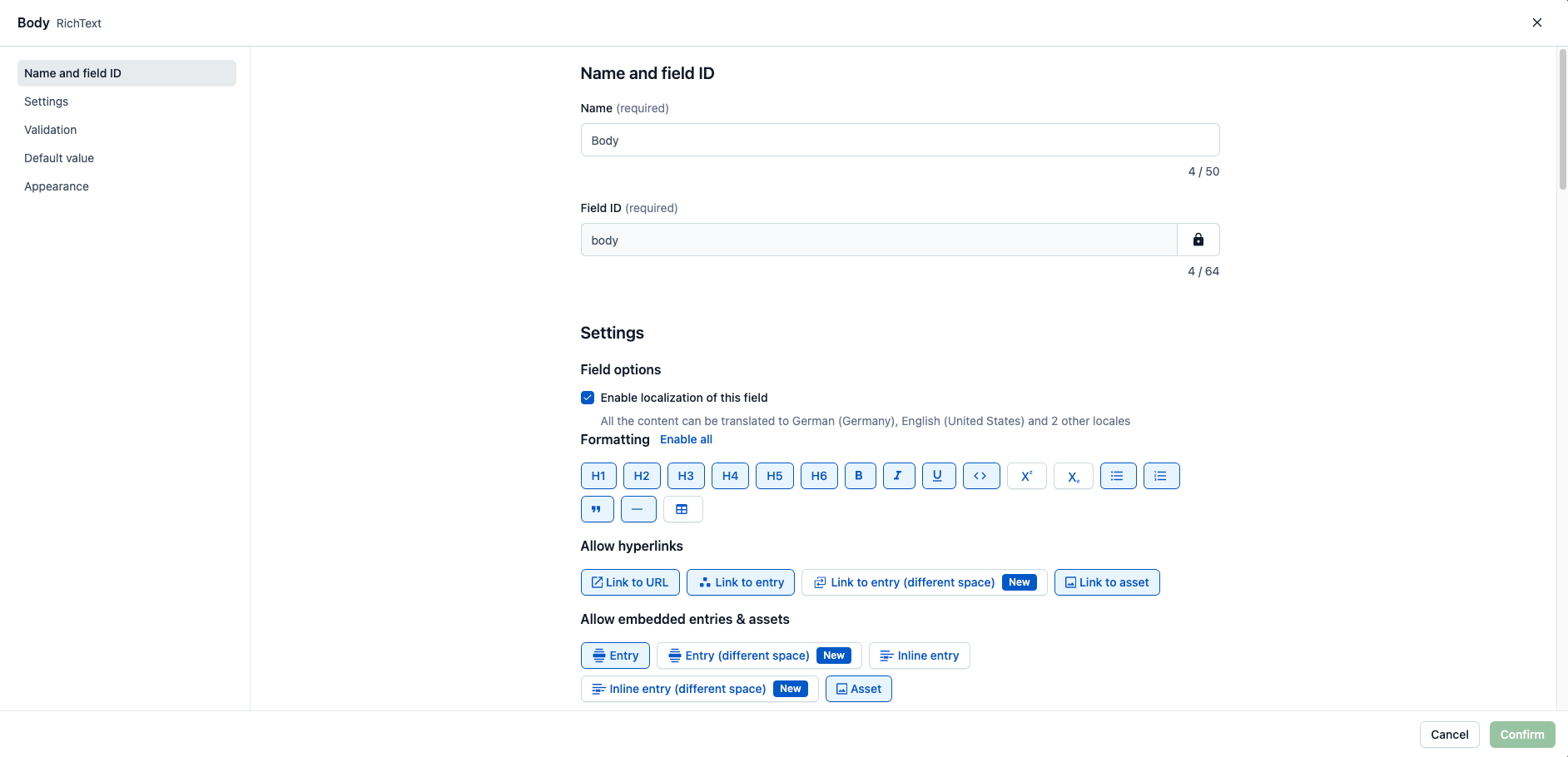Toggle blockquote formatting option
Viewport: 1568px width, 757px height.
(598, 509)
